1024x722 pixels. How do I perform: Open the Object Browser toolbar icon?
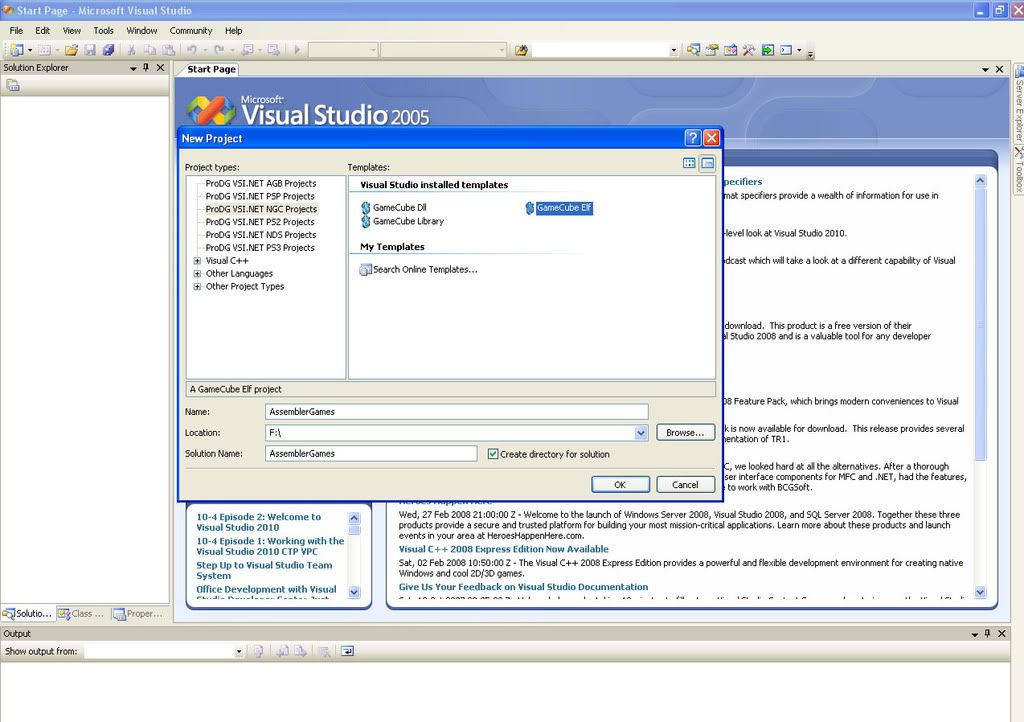pyautogui.click(x=730, y=50)
